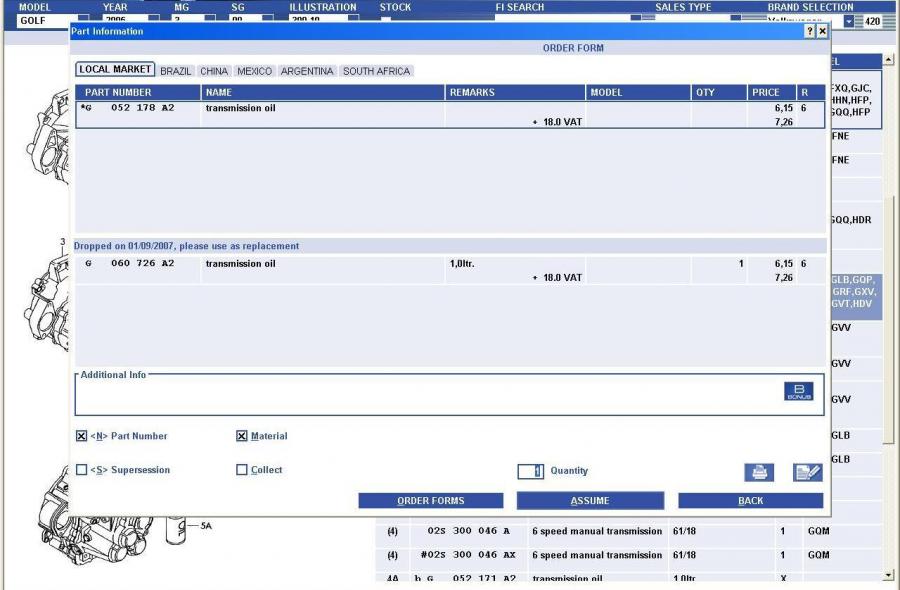Open the CHINA market tab

pos(214,71)
